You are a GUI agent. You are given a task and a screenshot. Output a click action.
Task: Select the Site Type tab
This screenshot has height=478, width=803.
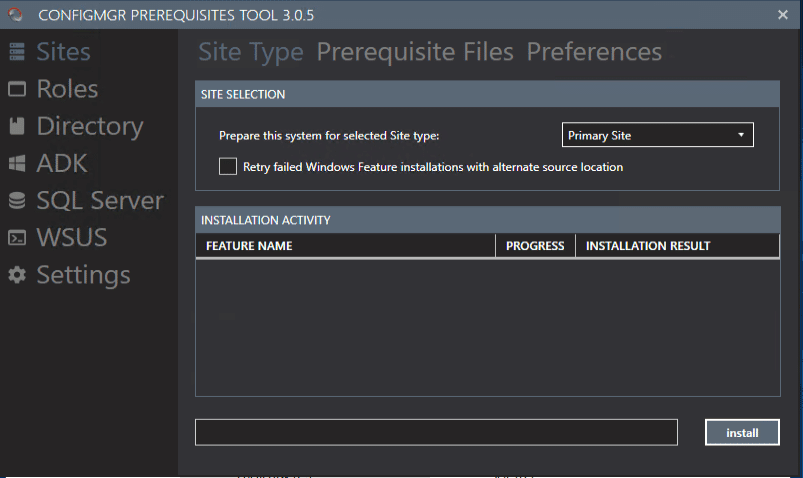tap(251, 52)
